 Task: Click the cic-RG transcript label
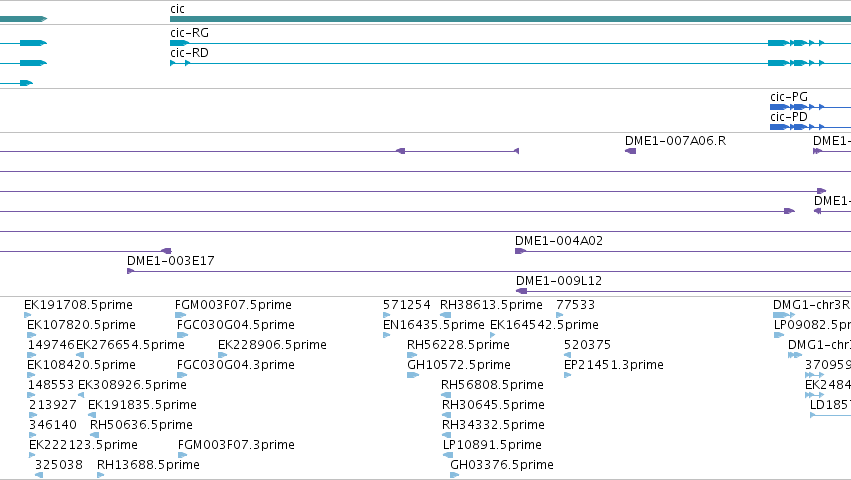[189, 33]
